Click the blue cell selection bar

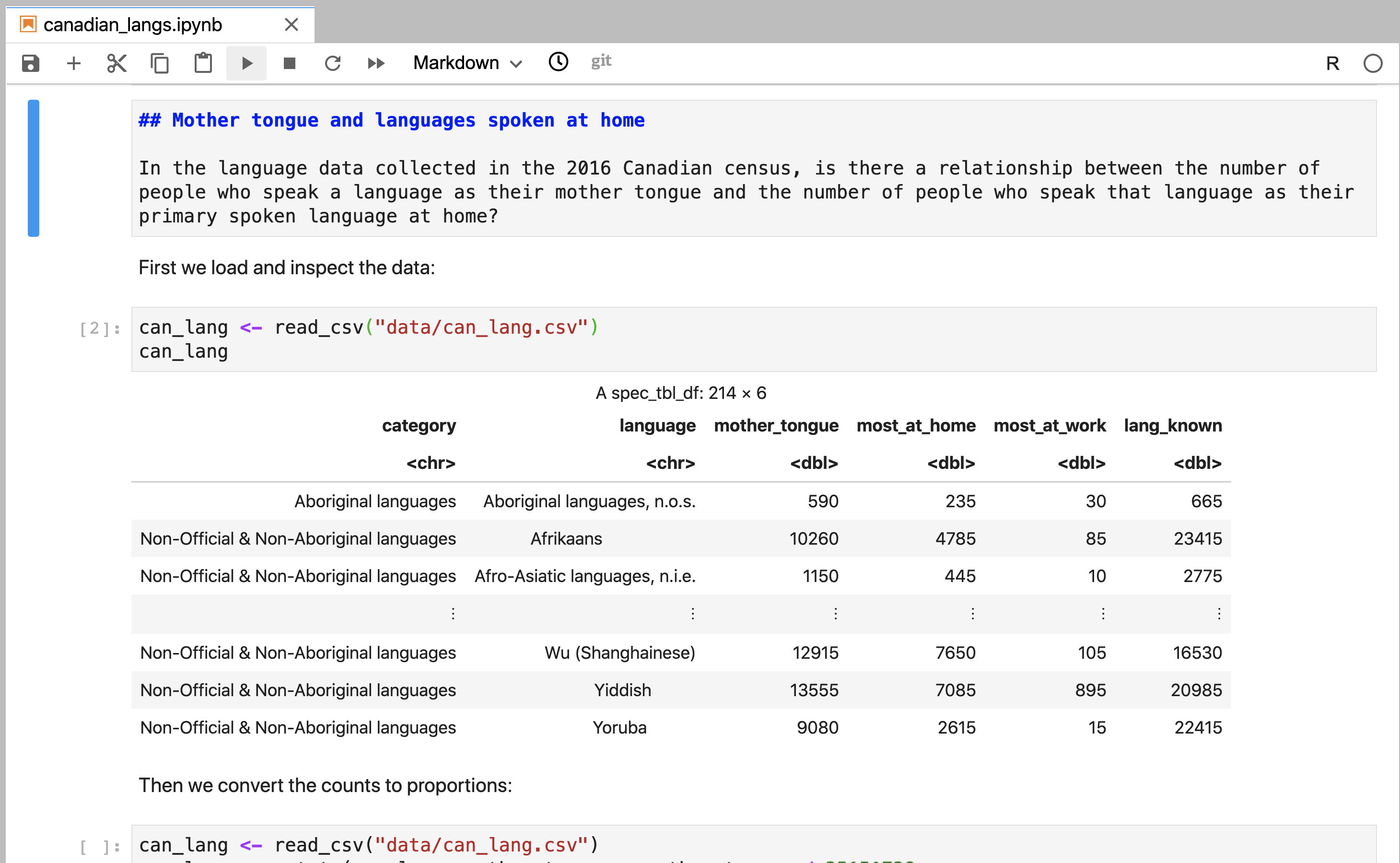coord(34,168)
